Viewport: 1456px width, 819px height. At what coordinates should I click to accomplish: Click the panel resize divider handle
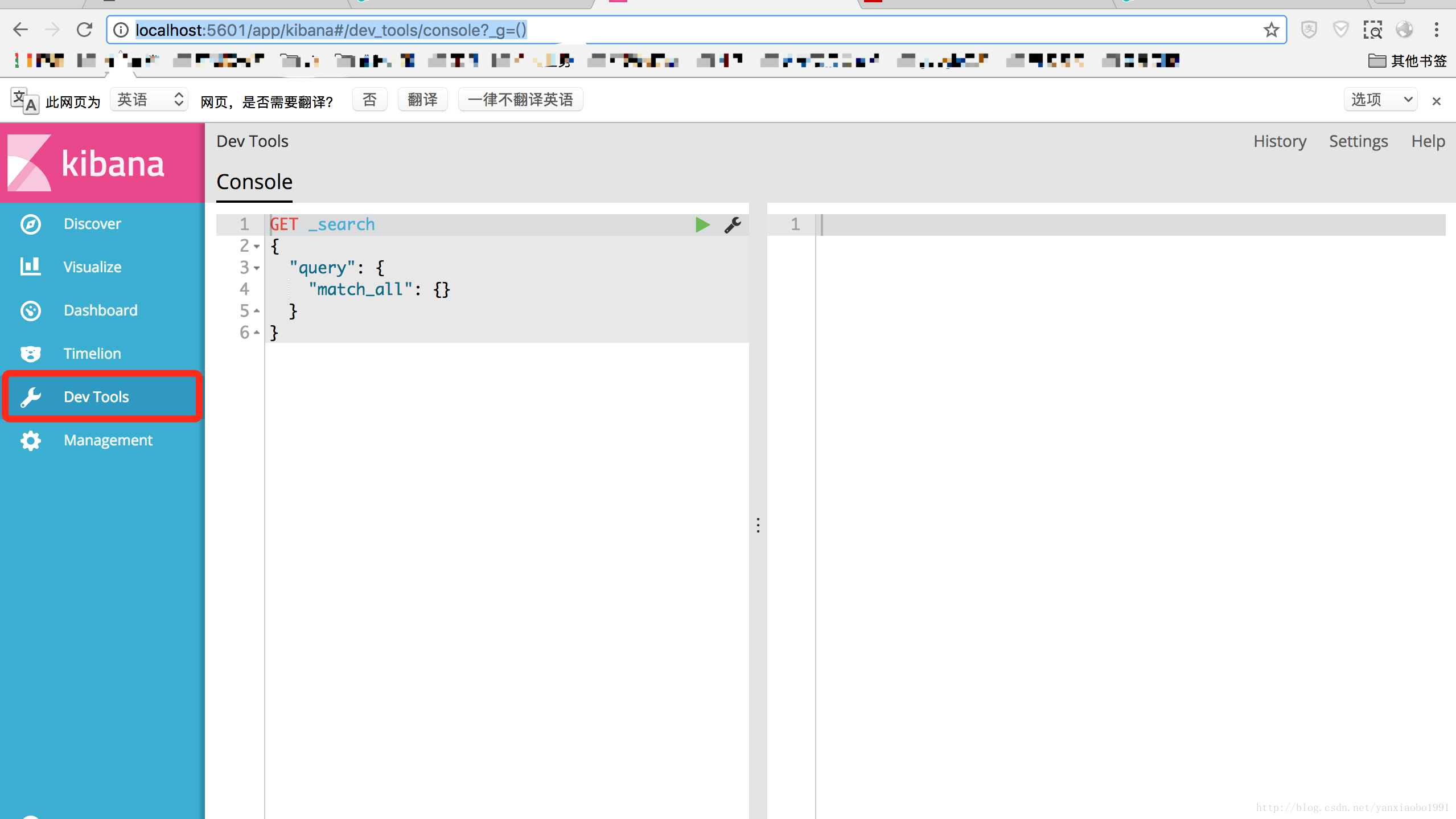coord(758,525)
